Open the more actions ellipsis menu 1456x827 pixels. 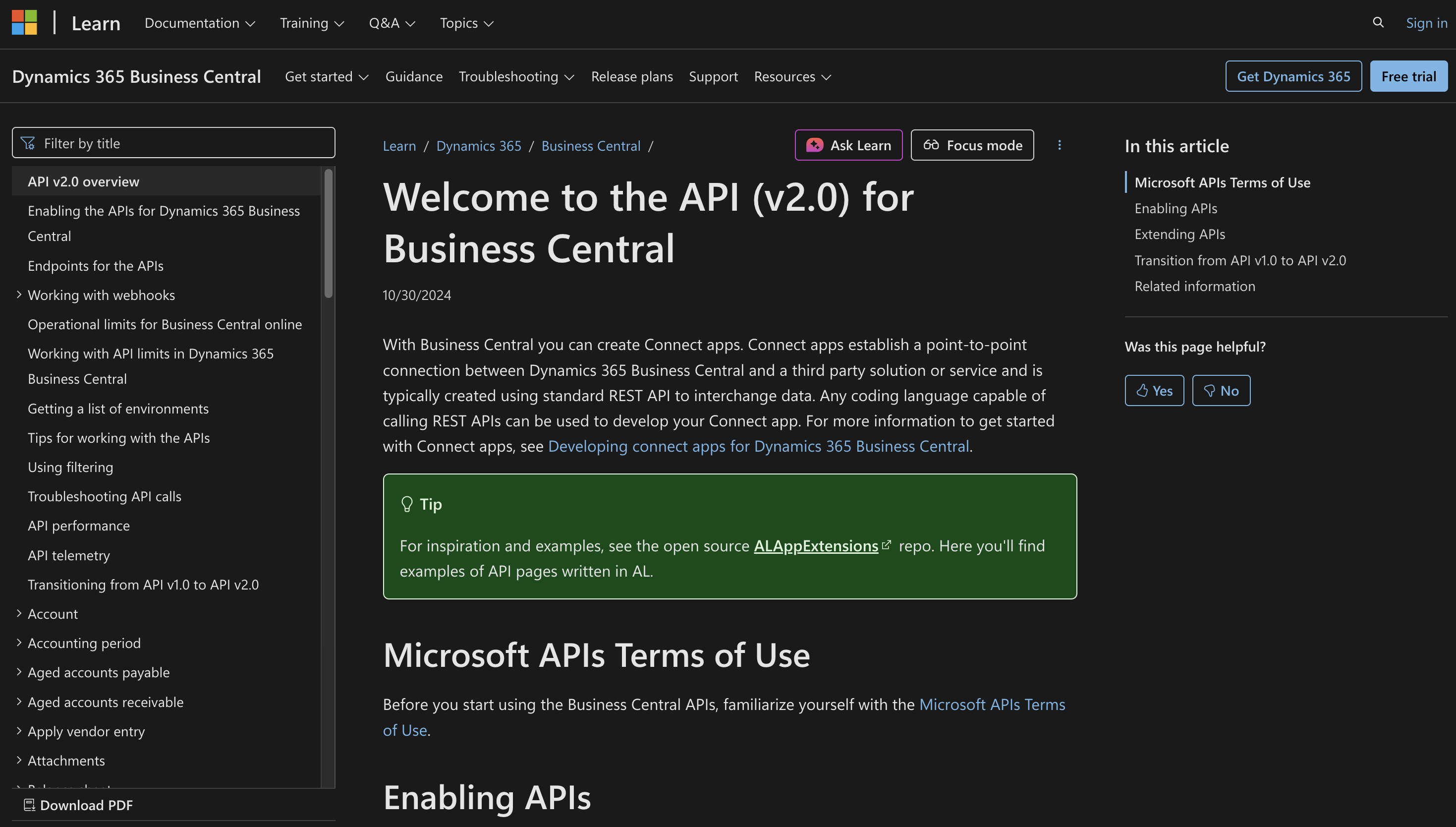1059,145
